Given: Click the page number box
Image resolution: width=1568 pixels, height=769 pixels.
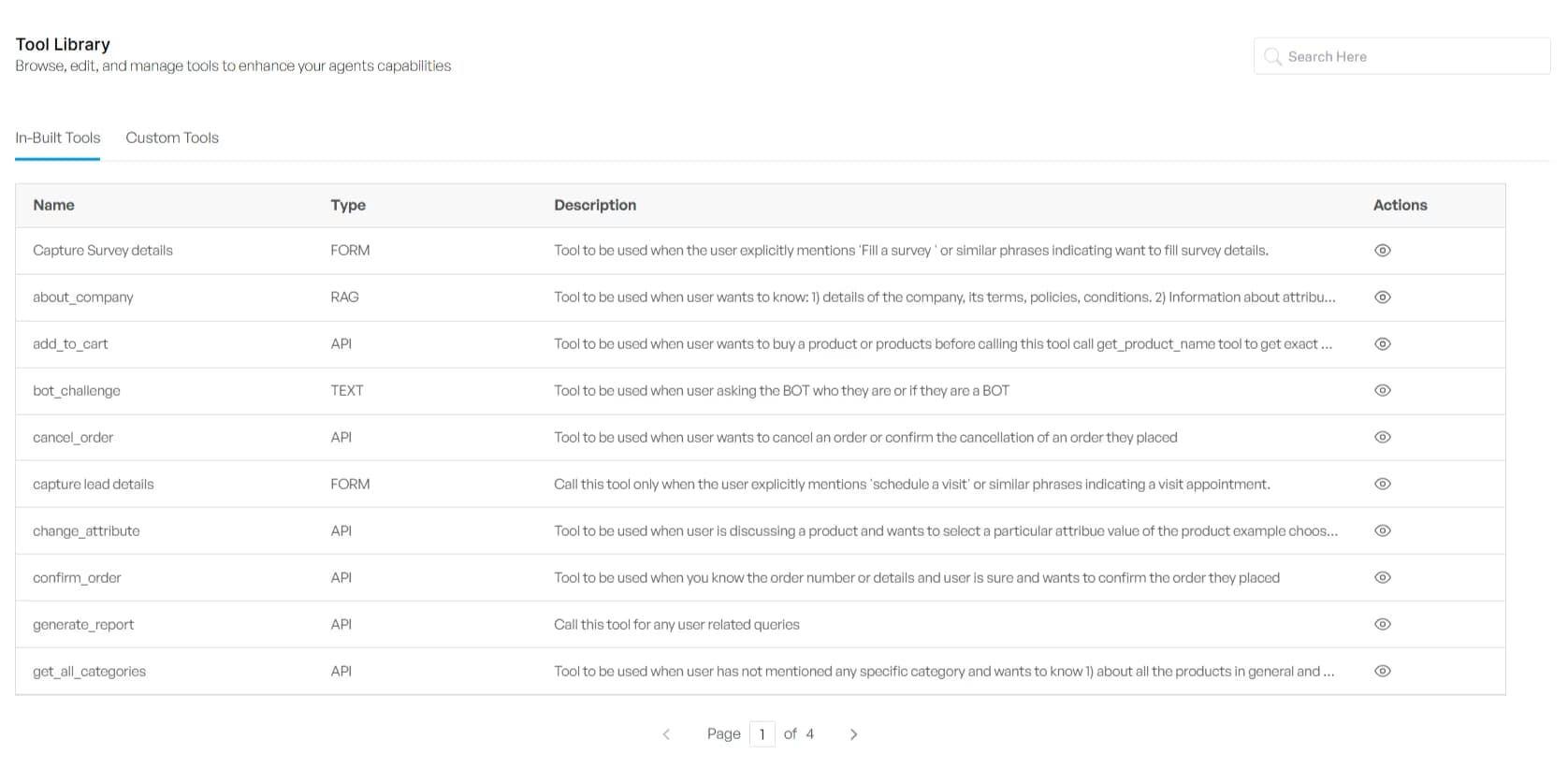Looking at the screenshot, I should pos(762,734).
